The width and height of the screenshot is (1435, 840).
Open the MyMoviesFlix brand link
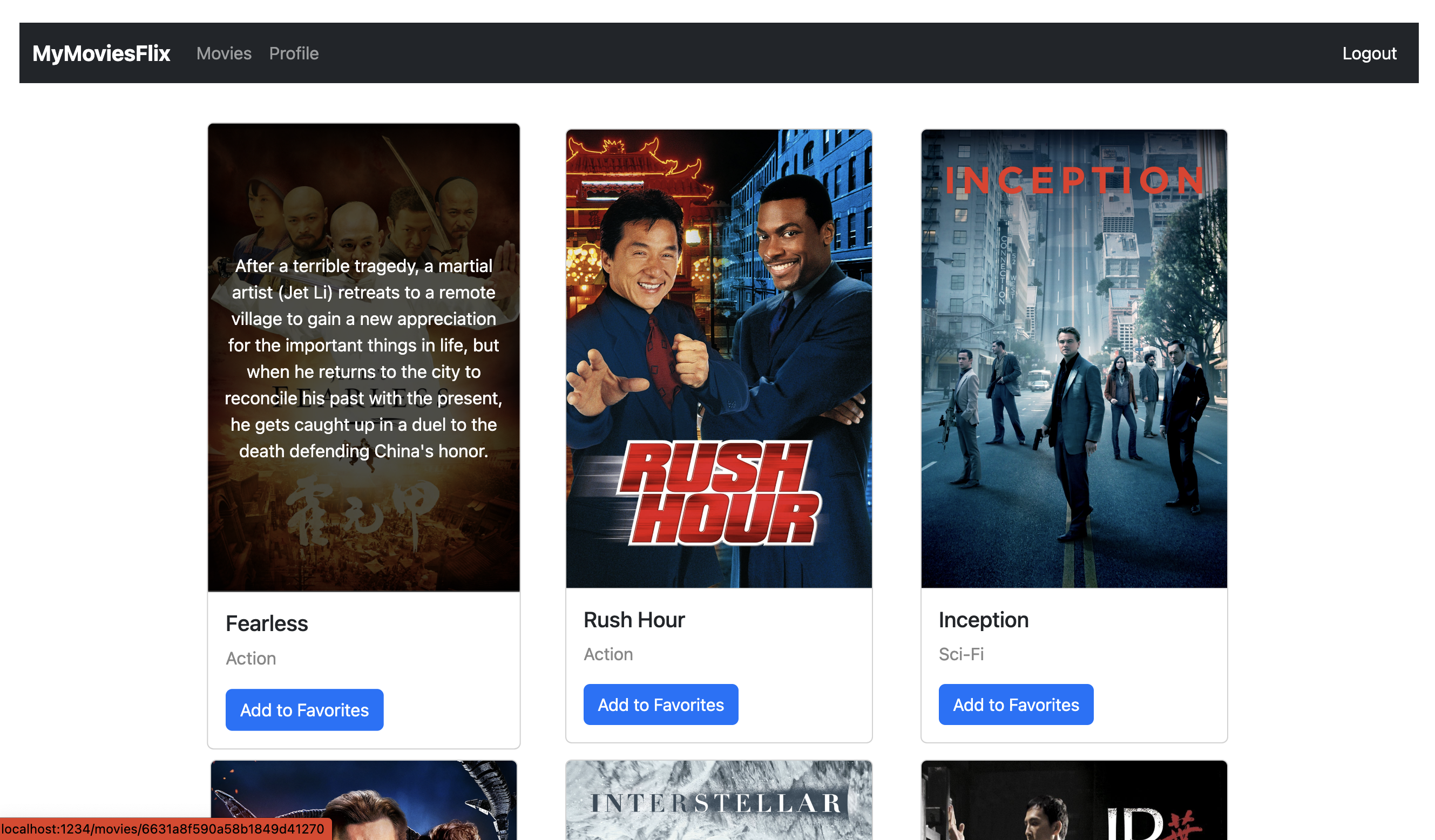tap(101, 53)
